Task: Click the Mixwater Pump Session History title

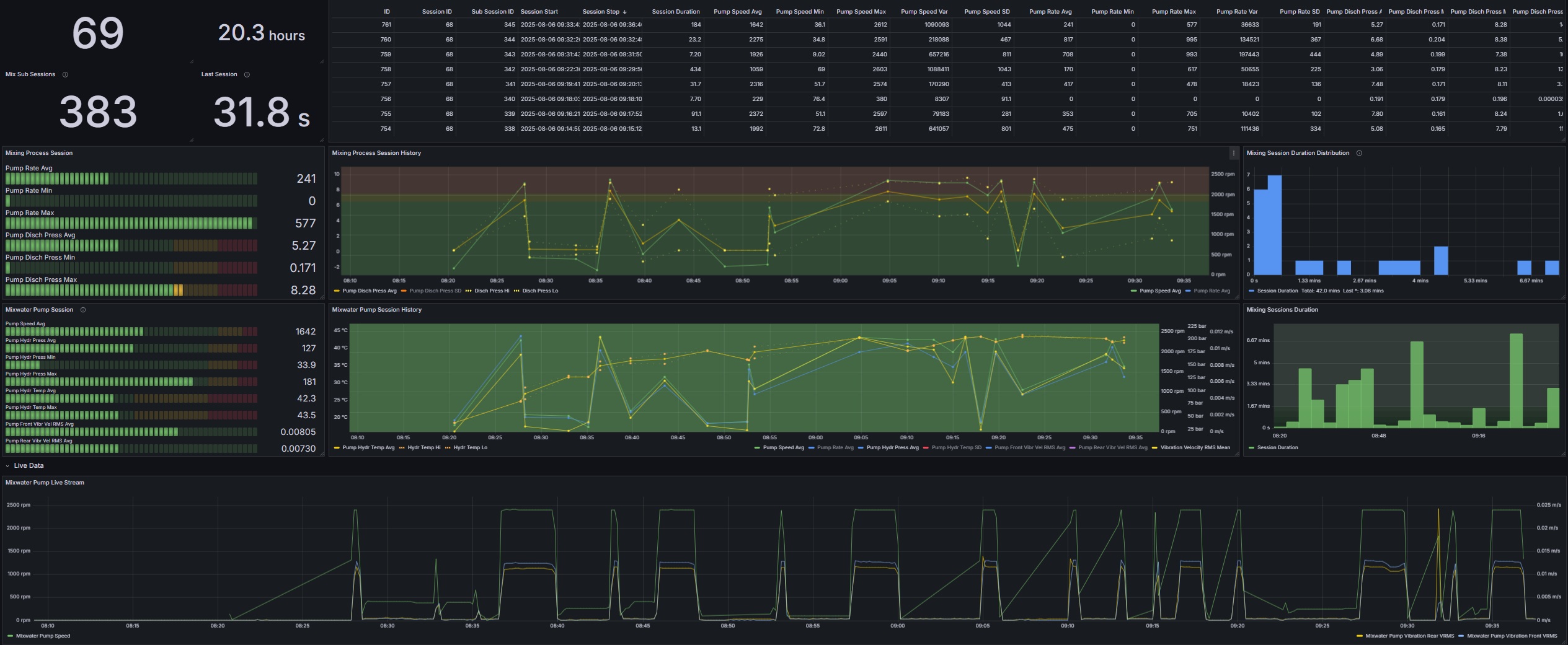Action: pyautogui.click(x=376, y=310)
